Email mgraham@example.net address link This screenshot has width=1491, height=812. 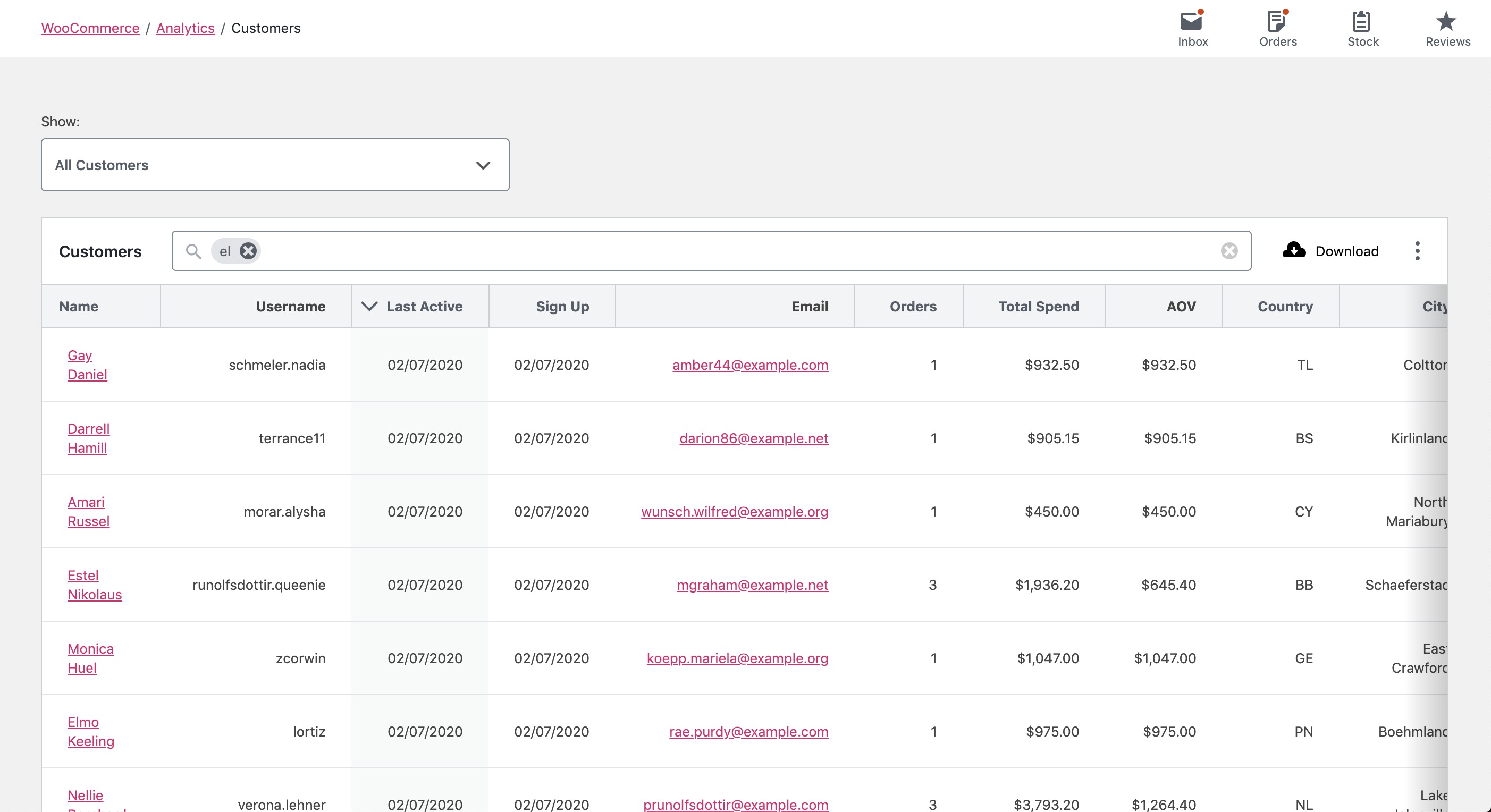pos(752,585)
